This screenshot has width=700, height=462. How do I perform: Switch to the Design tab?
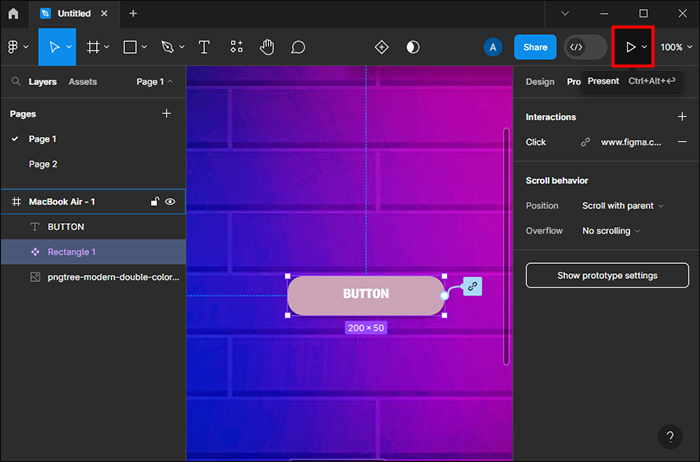tap(540, 82)
